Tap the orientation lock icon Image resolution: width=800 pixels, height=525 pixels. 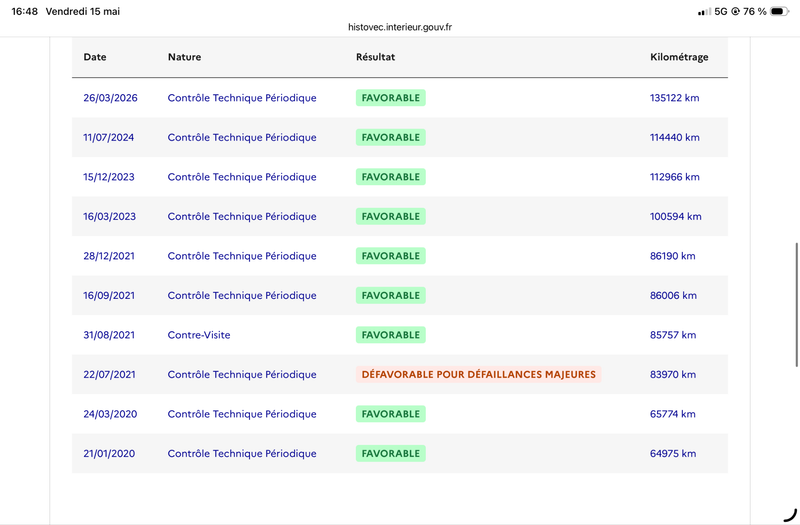(735, 11)
